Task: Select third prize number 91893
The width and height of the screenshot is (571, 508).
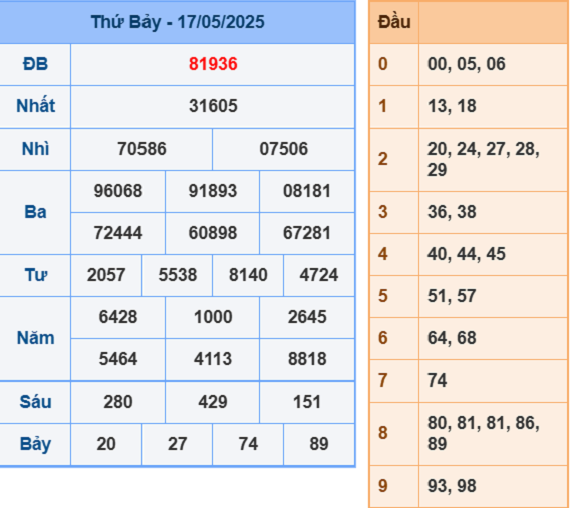Action: click(x=213, y=191)
